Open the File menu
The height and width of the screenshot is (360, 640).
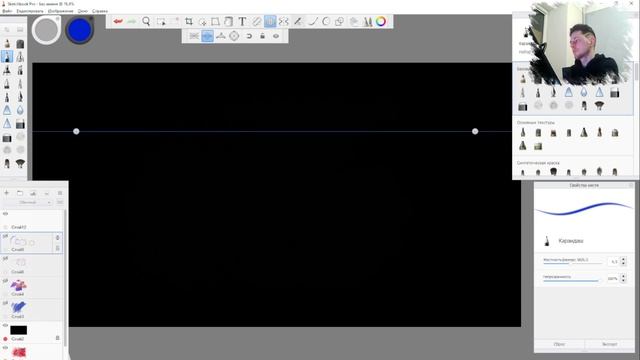7,11
